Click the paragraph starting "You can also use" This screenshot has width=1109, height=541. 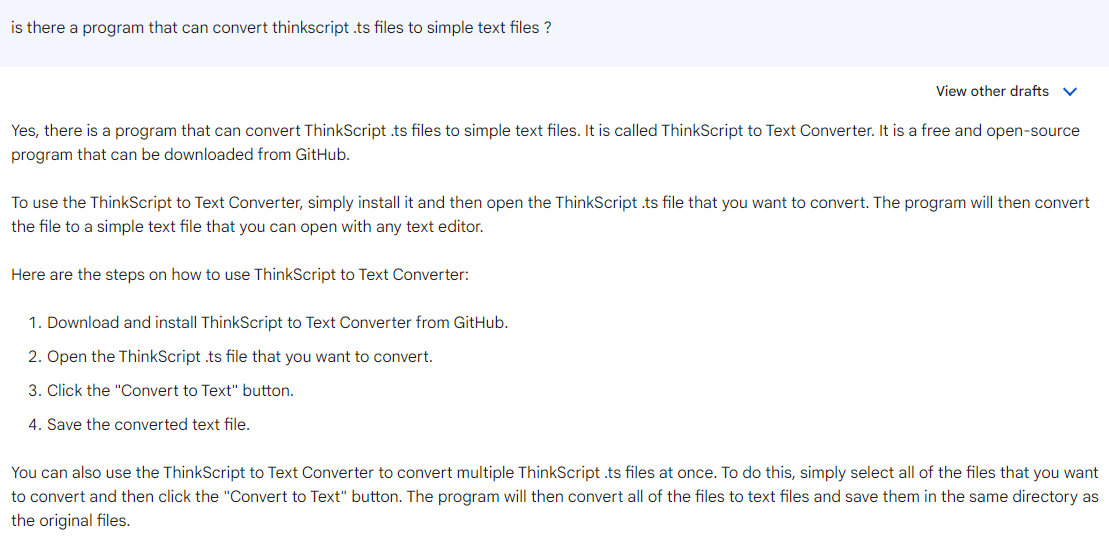coord(554,496)
